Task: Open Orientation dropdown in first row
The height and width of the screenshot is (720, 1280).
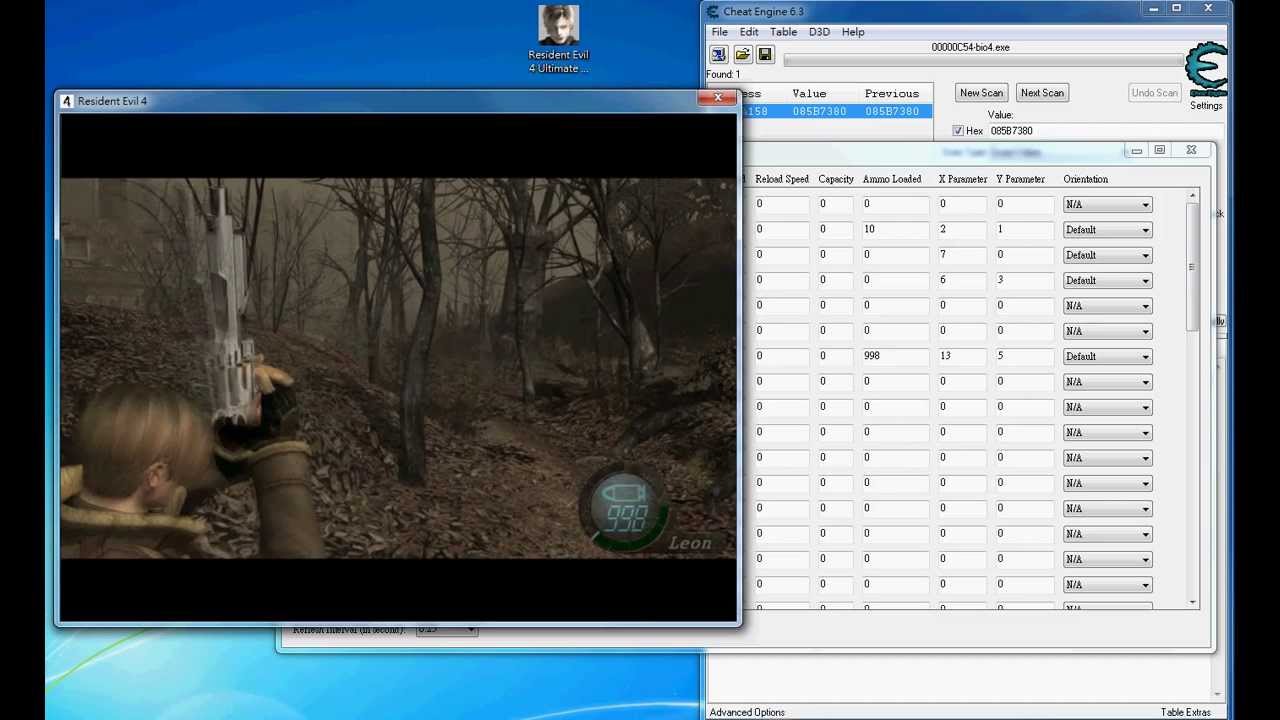Action: [1107, 205]
